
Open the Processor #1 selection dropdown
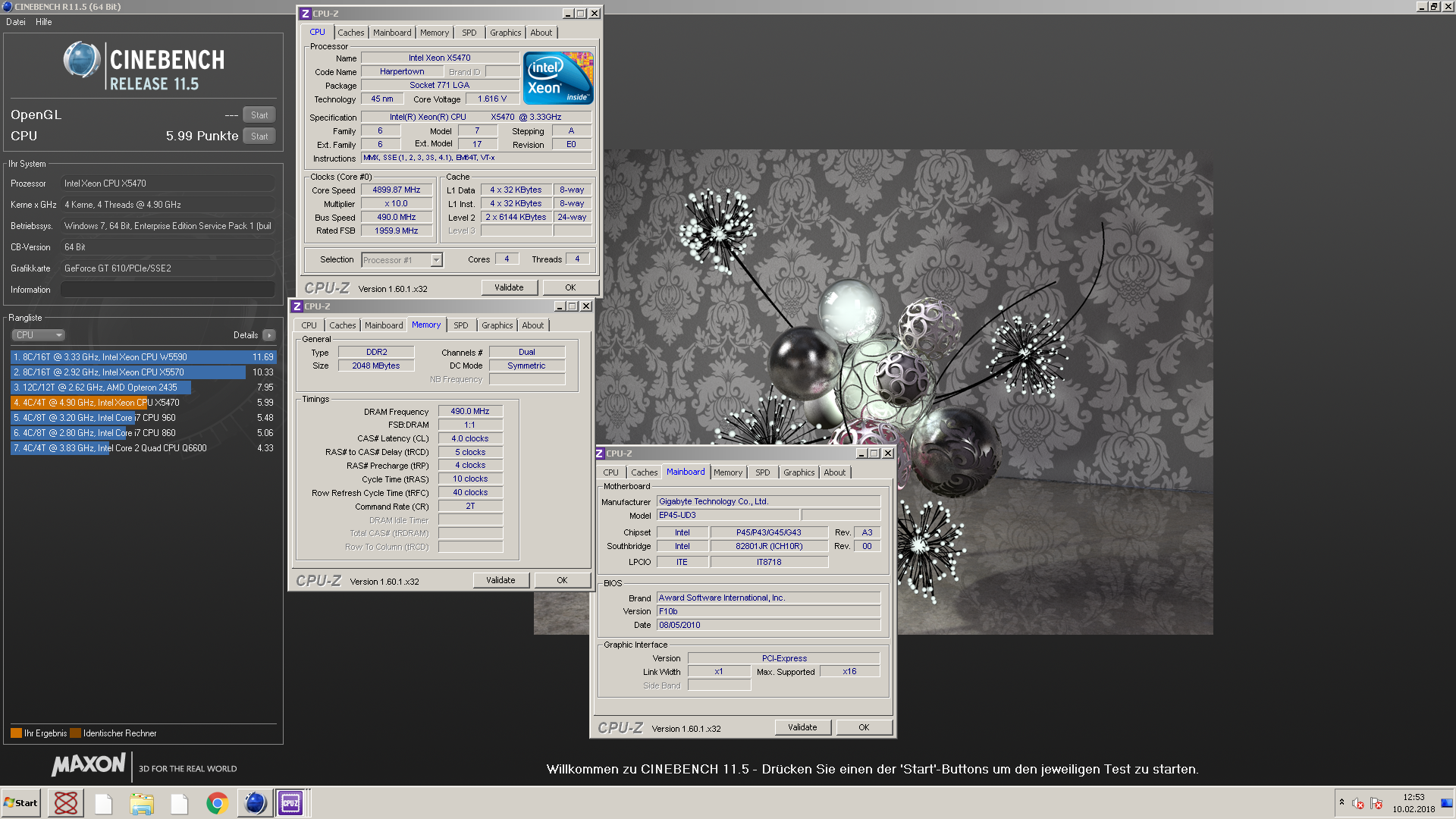click(402, 260)
